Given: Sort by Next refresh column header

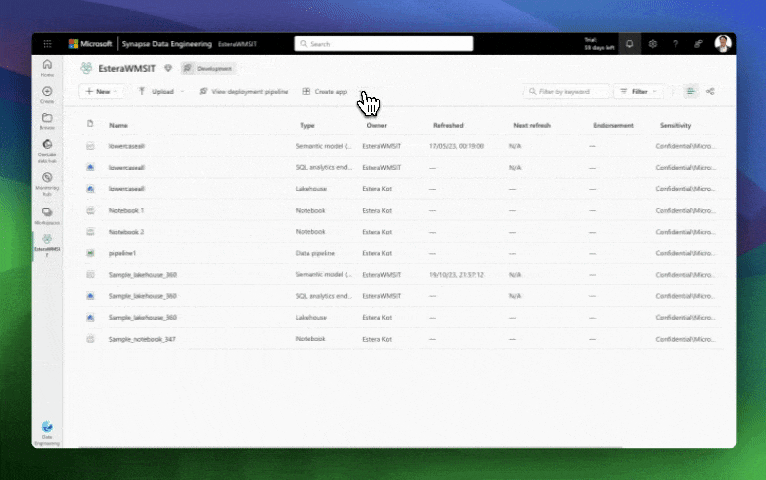Looking at the screenshot, I should point(532,125).
